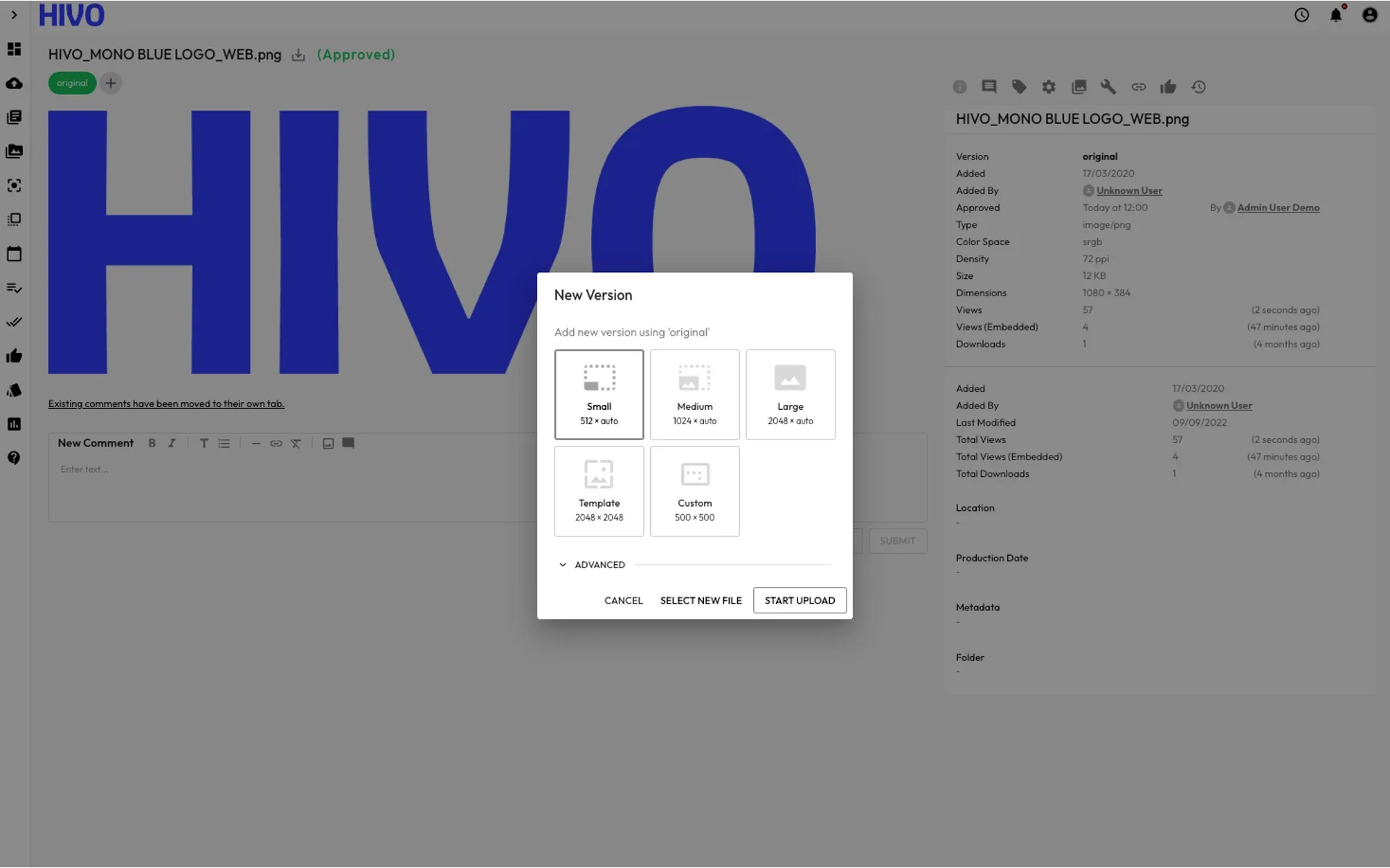The width and height of the screenshot is (1390, 868).
Task: Insert a link from the comment toolbar
Action: click(x=276, y=444)
